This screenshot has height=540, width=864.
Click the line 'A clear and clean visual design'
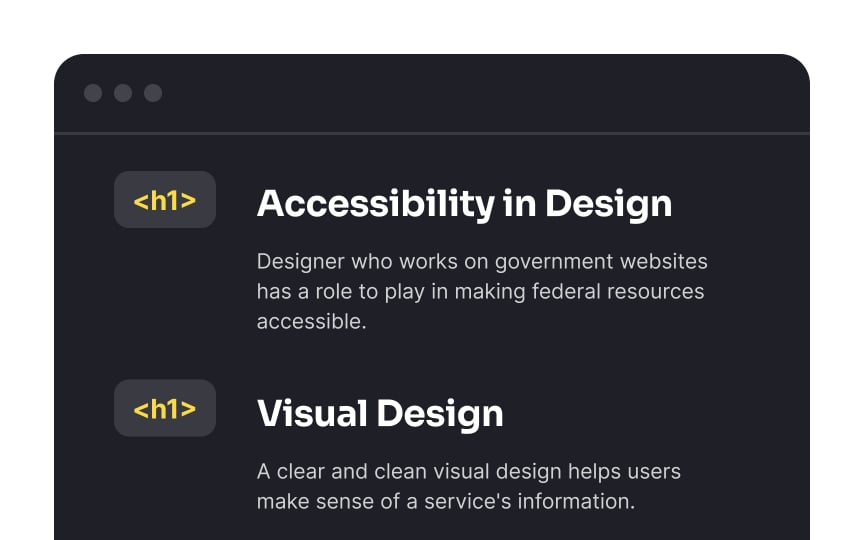(409, 472)
